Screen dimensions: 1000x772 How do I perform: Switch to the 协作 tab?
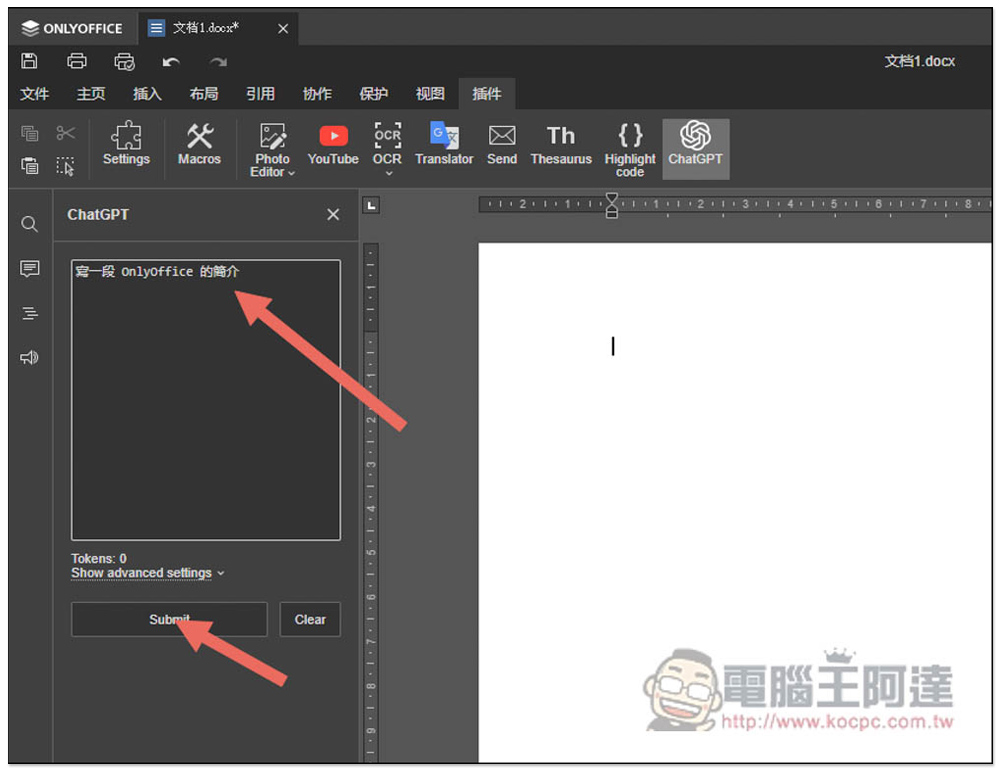[317, 94]
